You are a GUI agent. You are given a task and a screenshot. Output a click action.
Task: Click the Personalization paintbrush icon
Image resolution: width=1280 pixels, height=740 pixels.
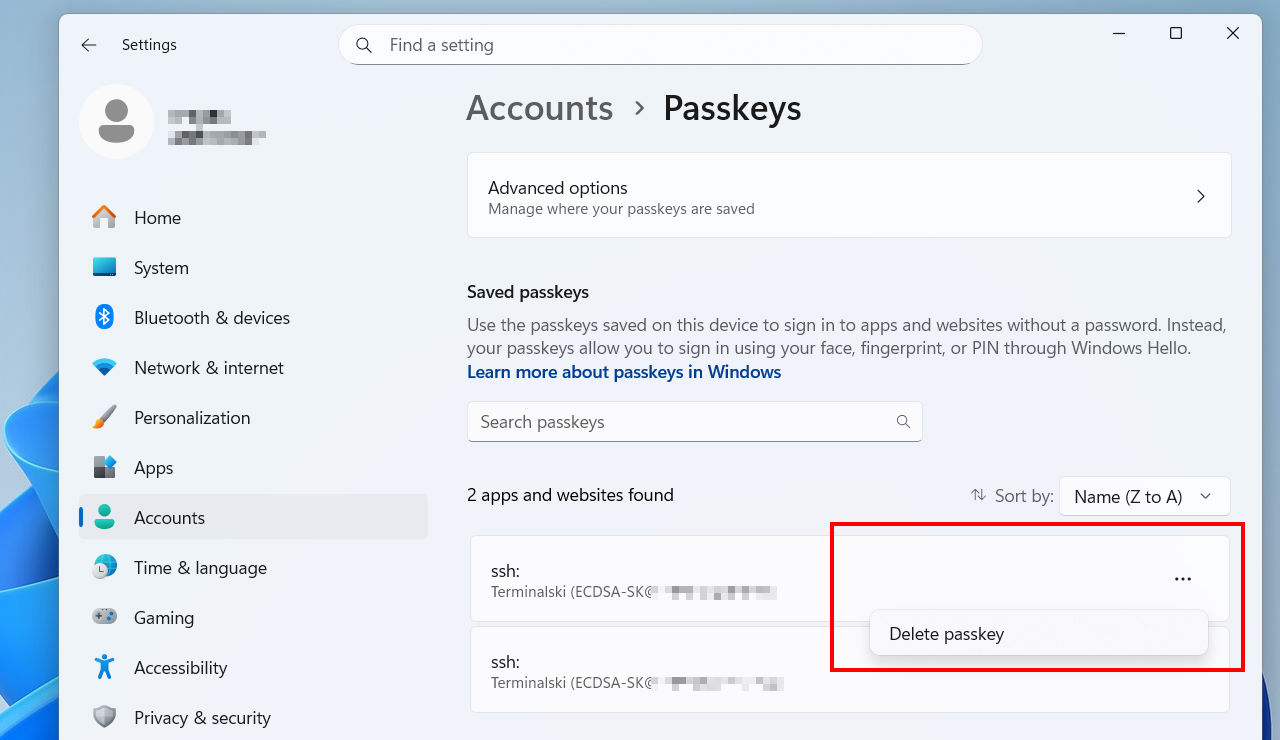[x=105, y=418]
